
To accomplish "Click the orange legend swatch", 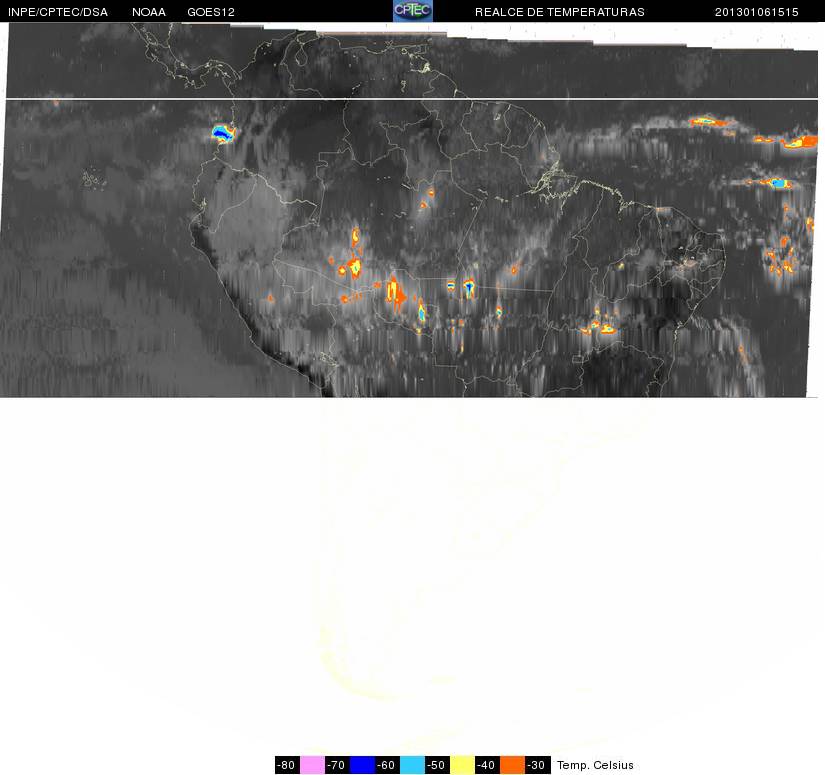I will point(512,765).
